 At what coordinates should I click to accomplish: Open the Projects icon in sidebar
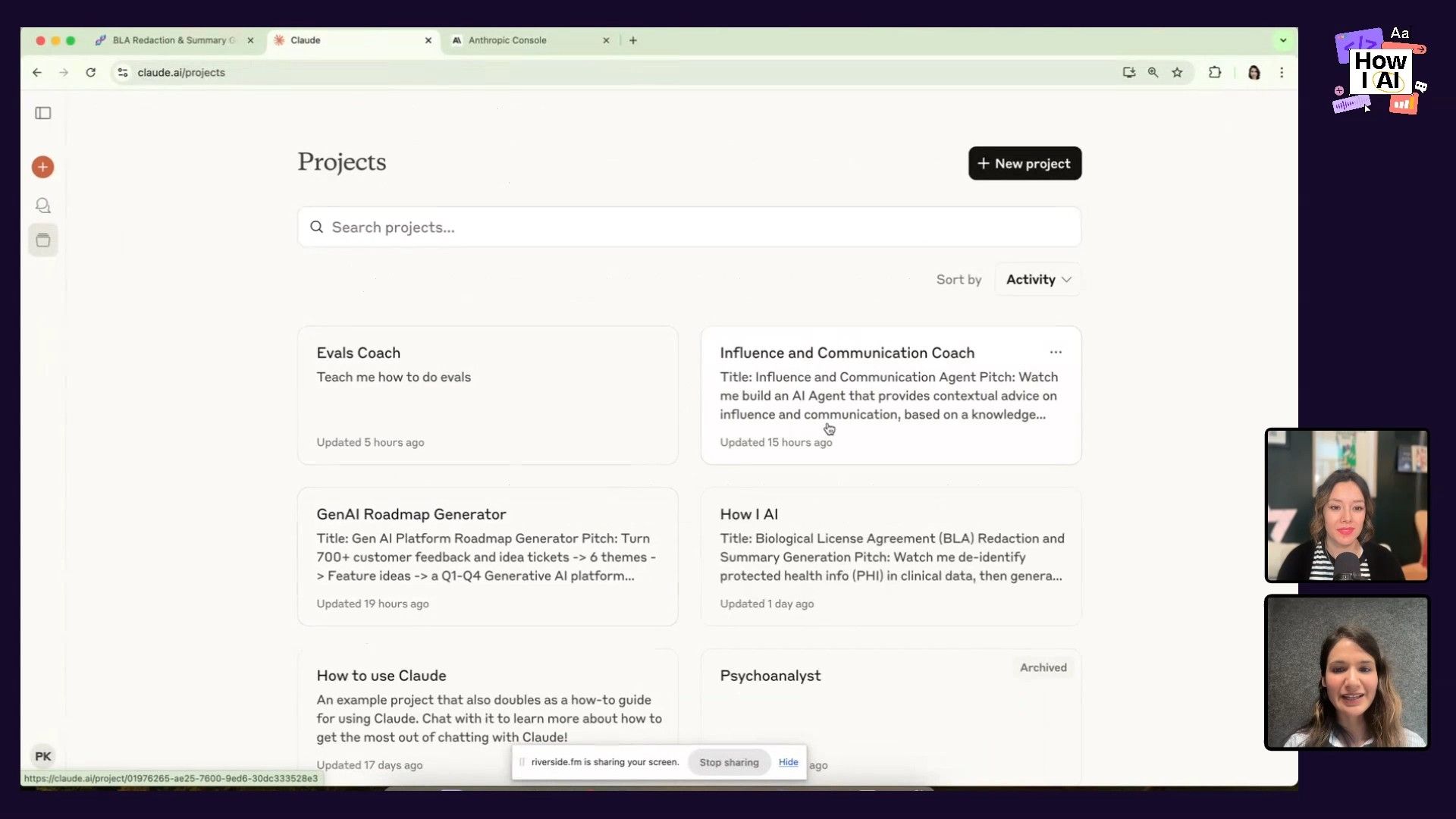pos(43,240)
